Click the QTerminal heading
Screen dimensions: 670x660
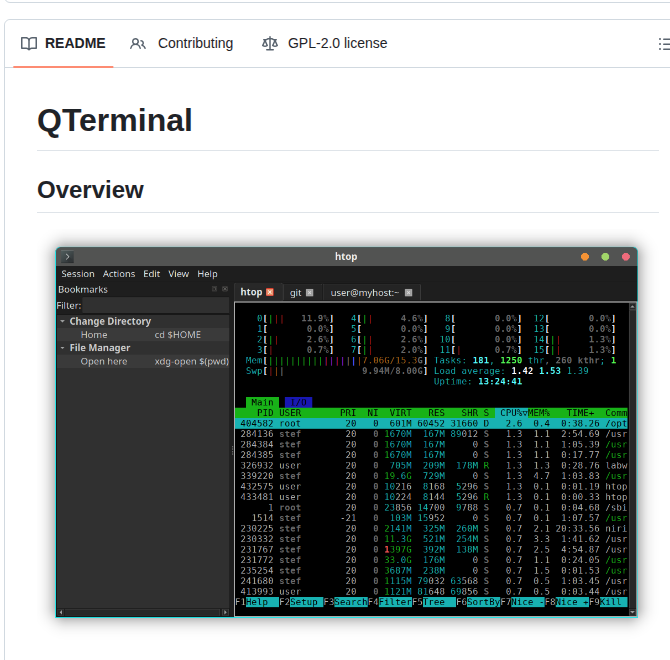(115, 120)
